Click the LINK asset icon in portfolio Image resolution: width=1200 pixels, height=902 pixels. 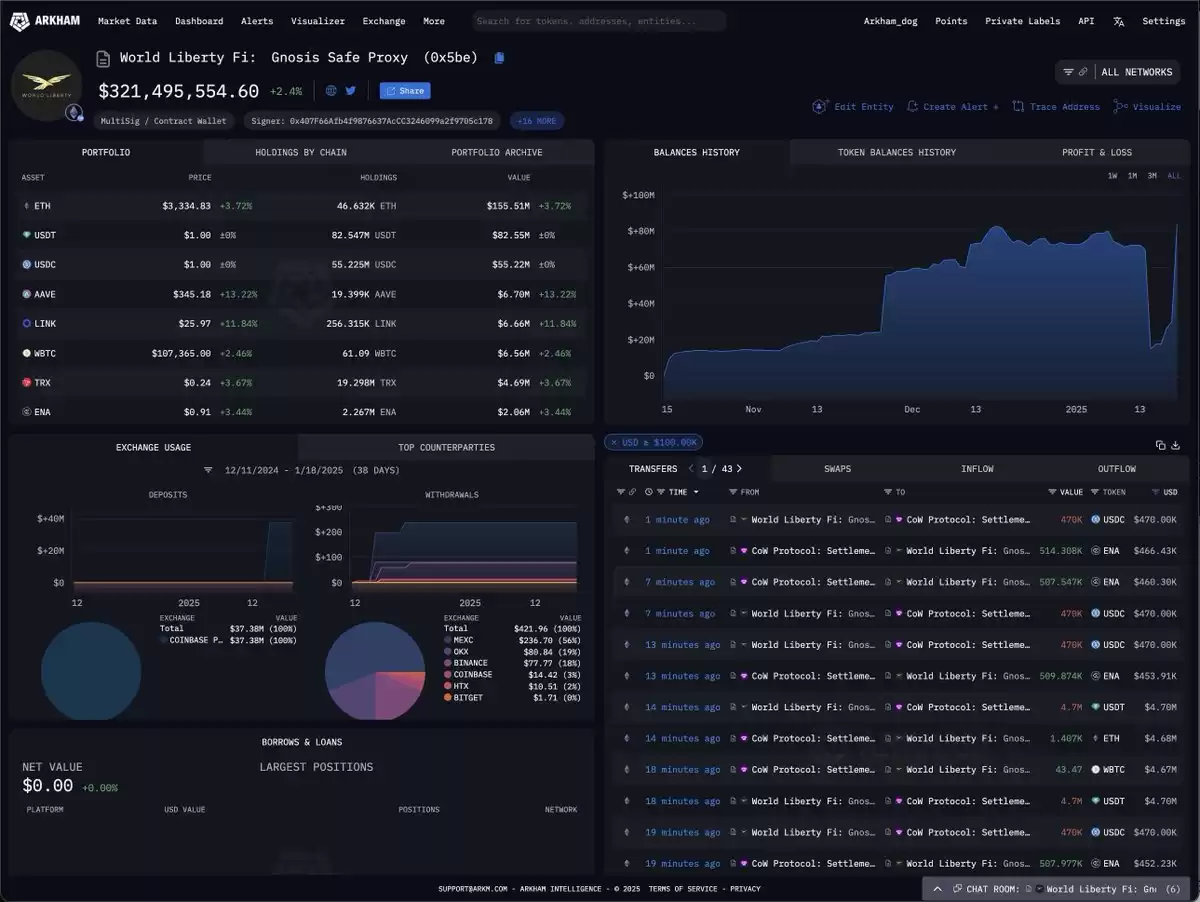(x=27, y=323)
